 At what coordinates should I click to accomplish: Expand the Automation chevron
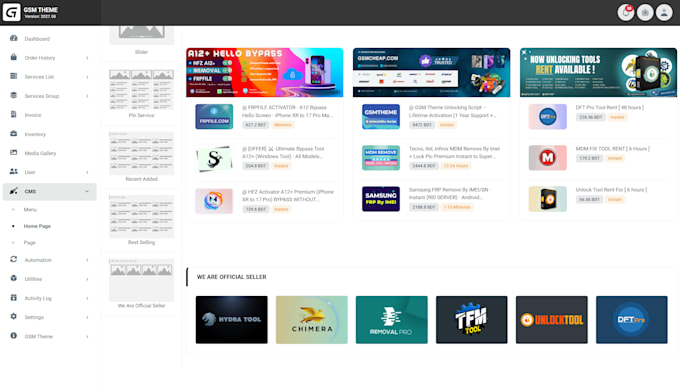coord(87,260)
